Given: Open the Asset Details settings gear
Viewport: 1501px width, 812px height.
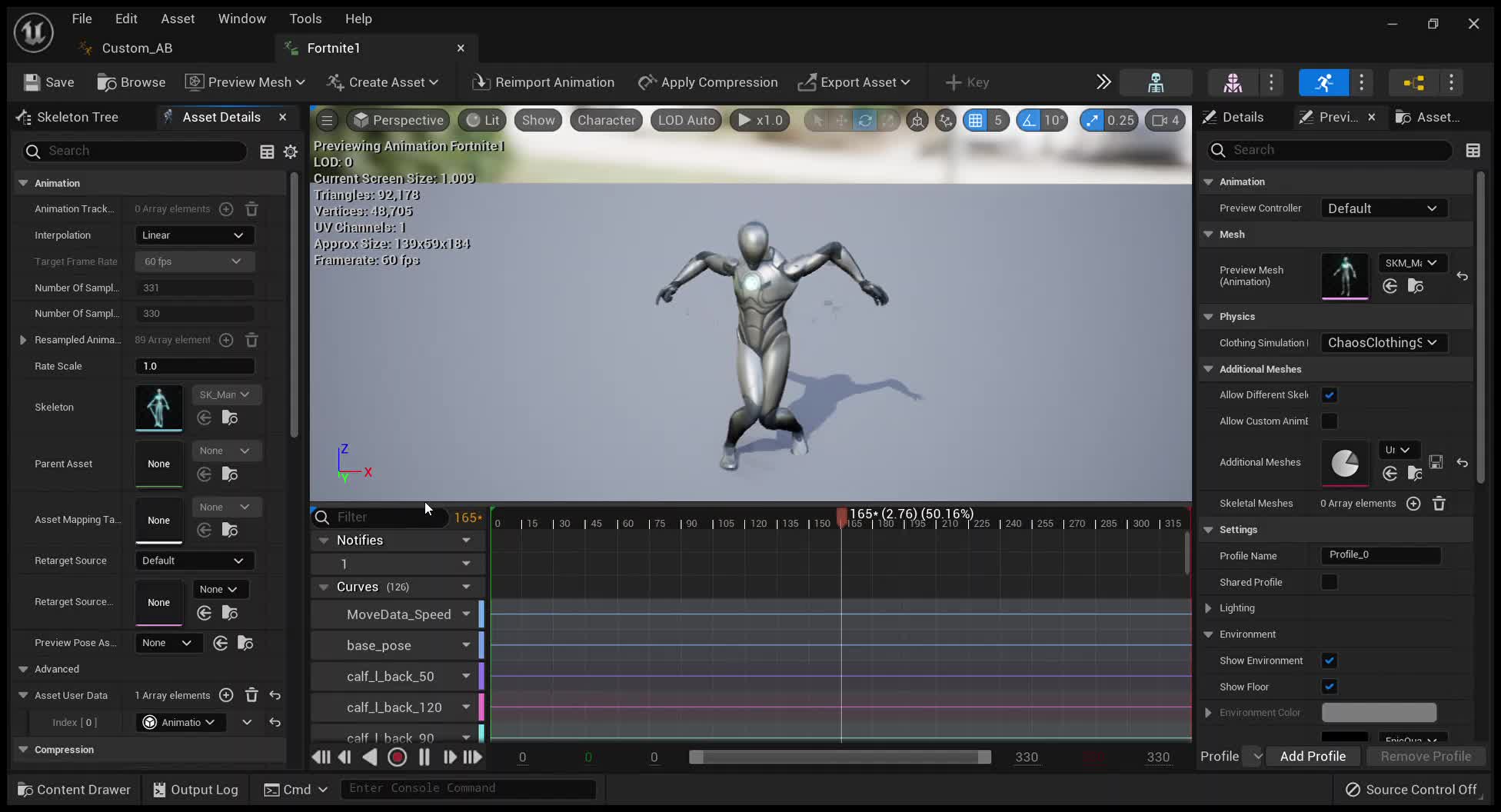Looking at the screenshot, I should pyautogui.click(x=291, y=151).
